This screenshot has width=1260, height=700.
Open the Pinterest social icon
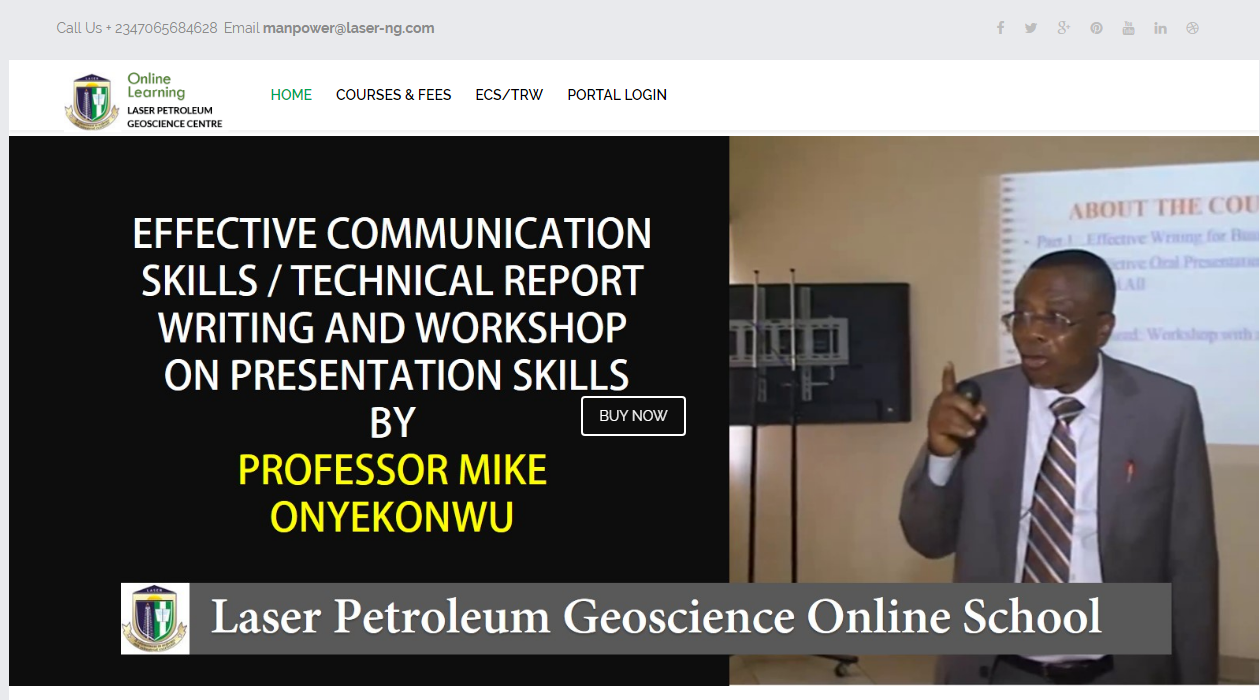1097,28
